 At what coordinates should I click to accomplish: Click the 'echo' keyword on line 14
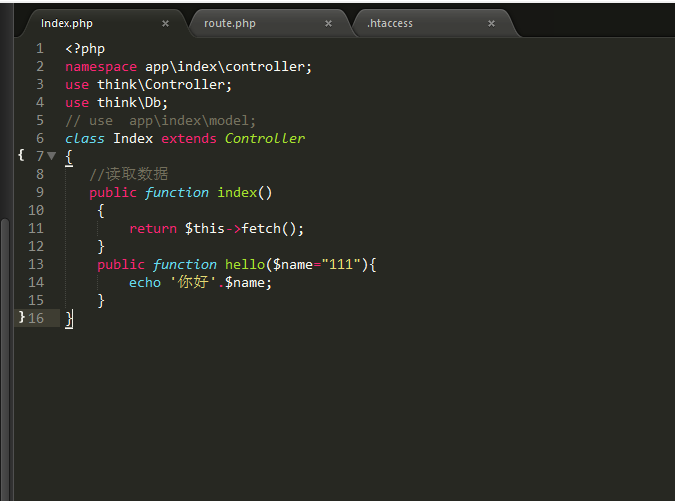[x=145, y=283]
